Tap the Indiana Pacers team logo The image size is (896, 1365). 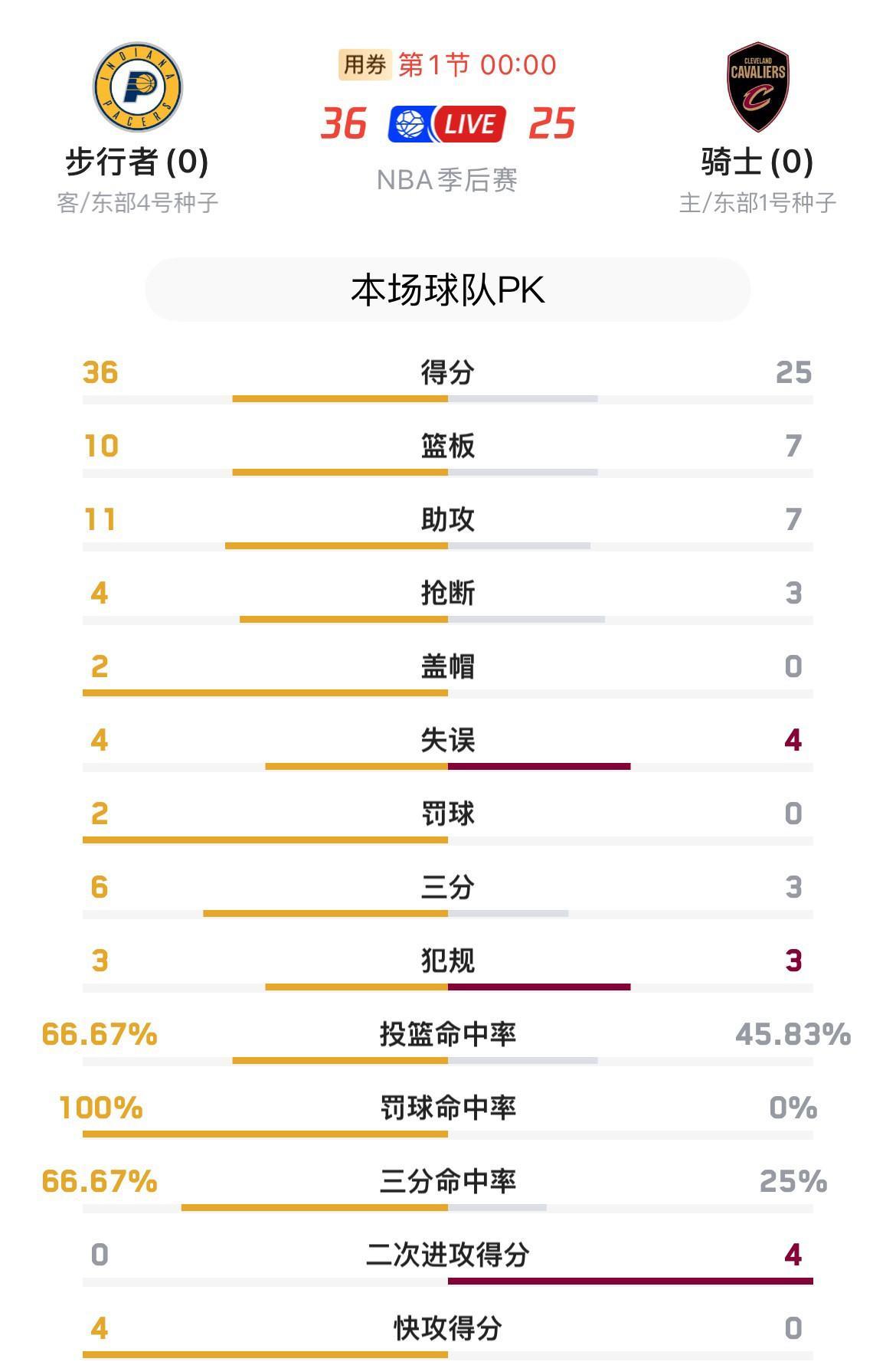click(x=137, y=87)
